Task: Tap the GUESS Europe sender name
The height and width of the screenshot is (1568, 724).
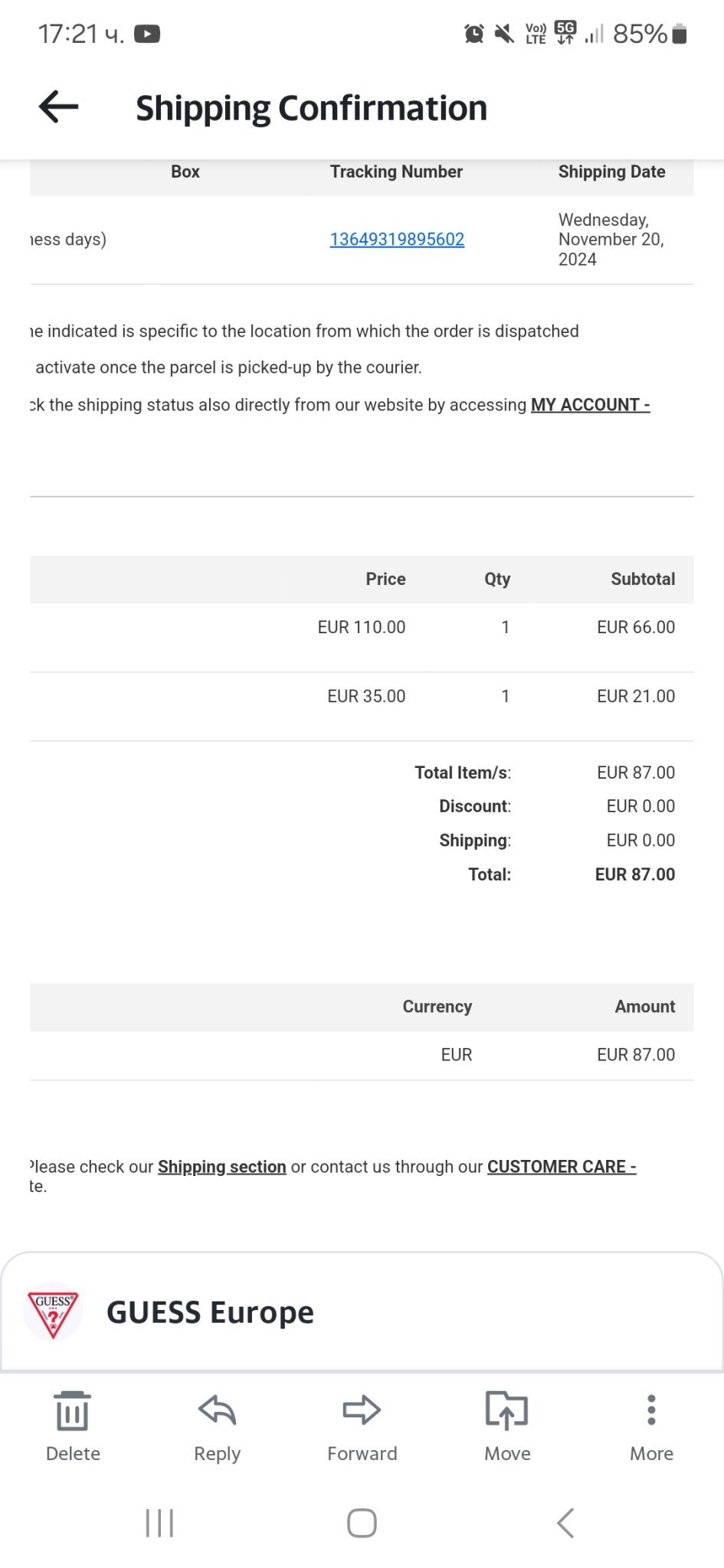Action: pyautogui.click(x=210, y=1312)
